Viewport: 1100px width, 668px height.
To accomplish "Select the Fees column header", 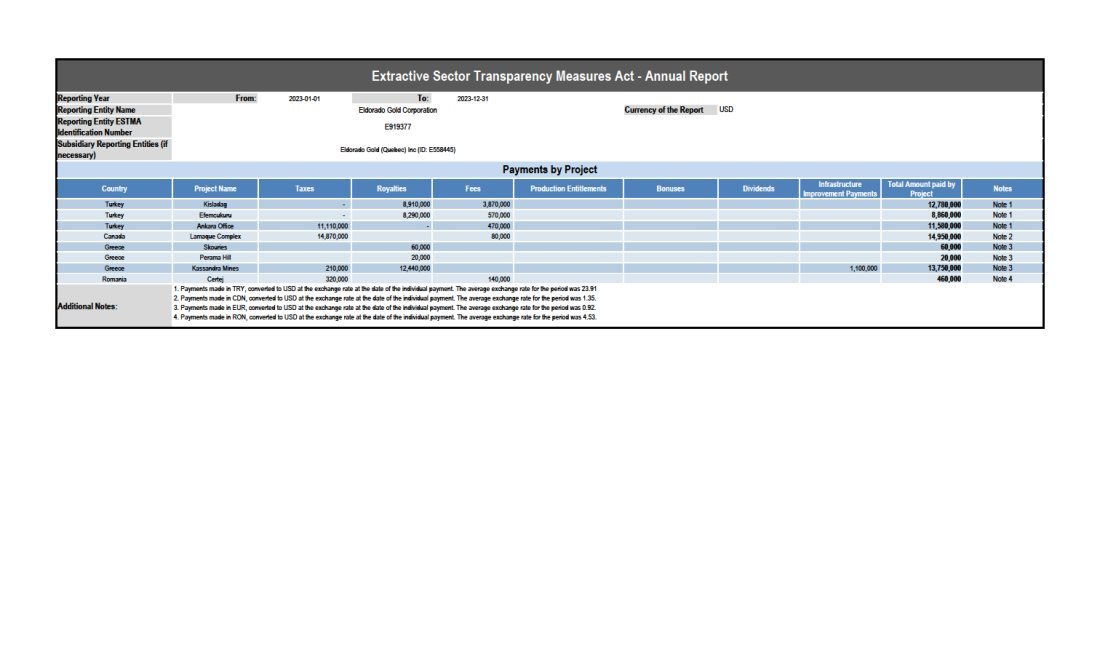I will pos(473,189).
